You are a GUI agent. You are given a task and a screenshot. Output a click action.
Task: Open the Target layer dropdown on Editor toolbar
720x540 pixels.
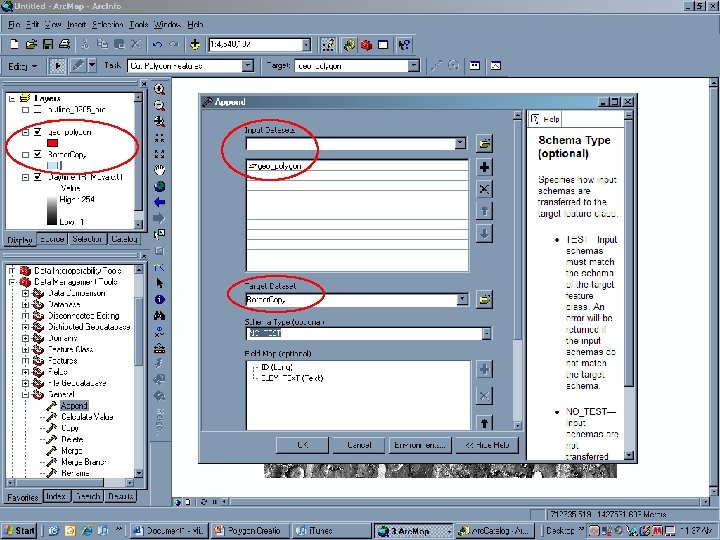coord(414,66)
